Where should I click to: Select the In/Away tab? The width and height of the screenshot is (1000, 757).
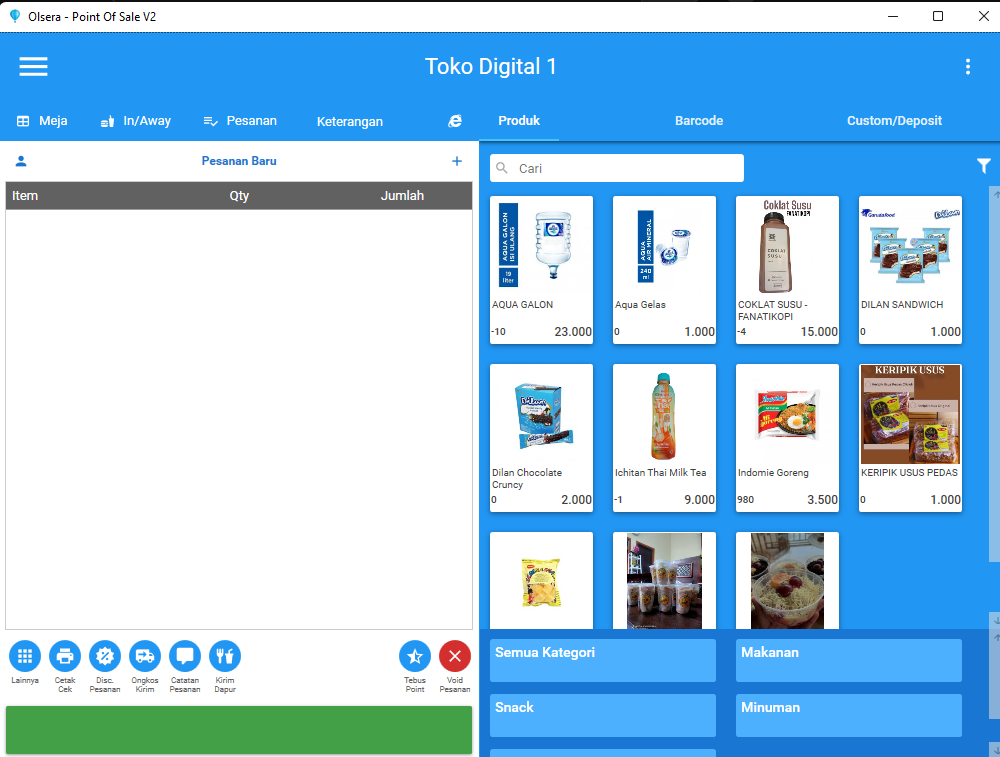pos(136,121)
